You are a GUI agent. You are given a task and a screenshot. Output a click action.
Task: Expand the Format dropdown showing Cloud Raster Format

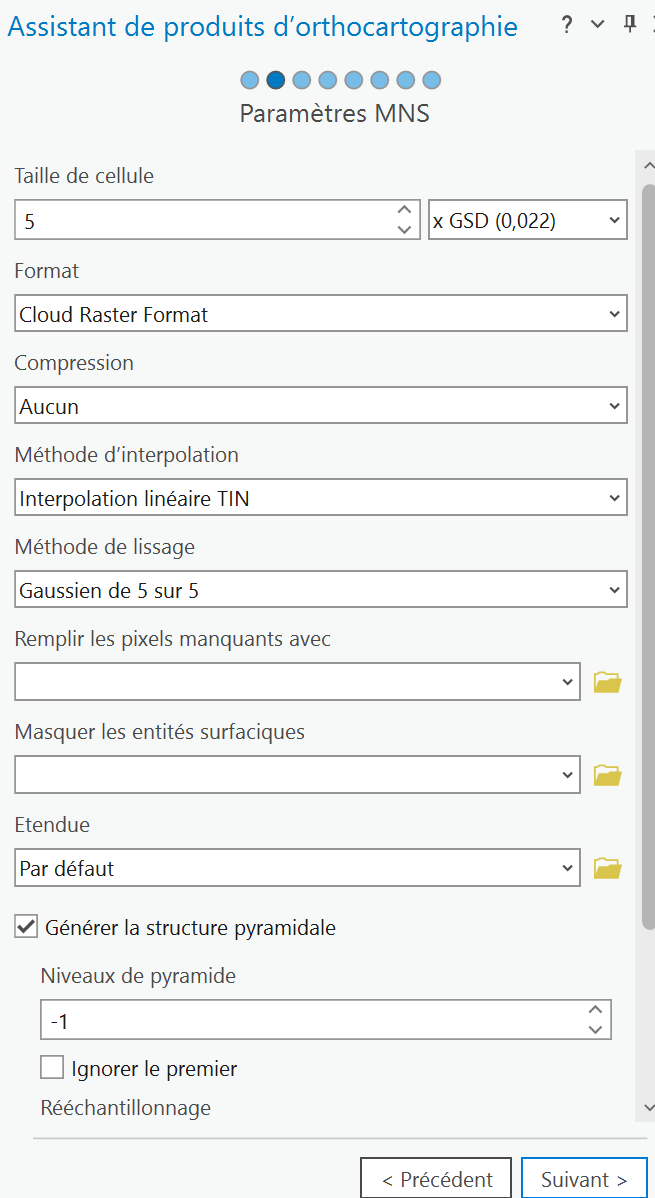tap(321, 314)
